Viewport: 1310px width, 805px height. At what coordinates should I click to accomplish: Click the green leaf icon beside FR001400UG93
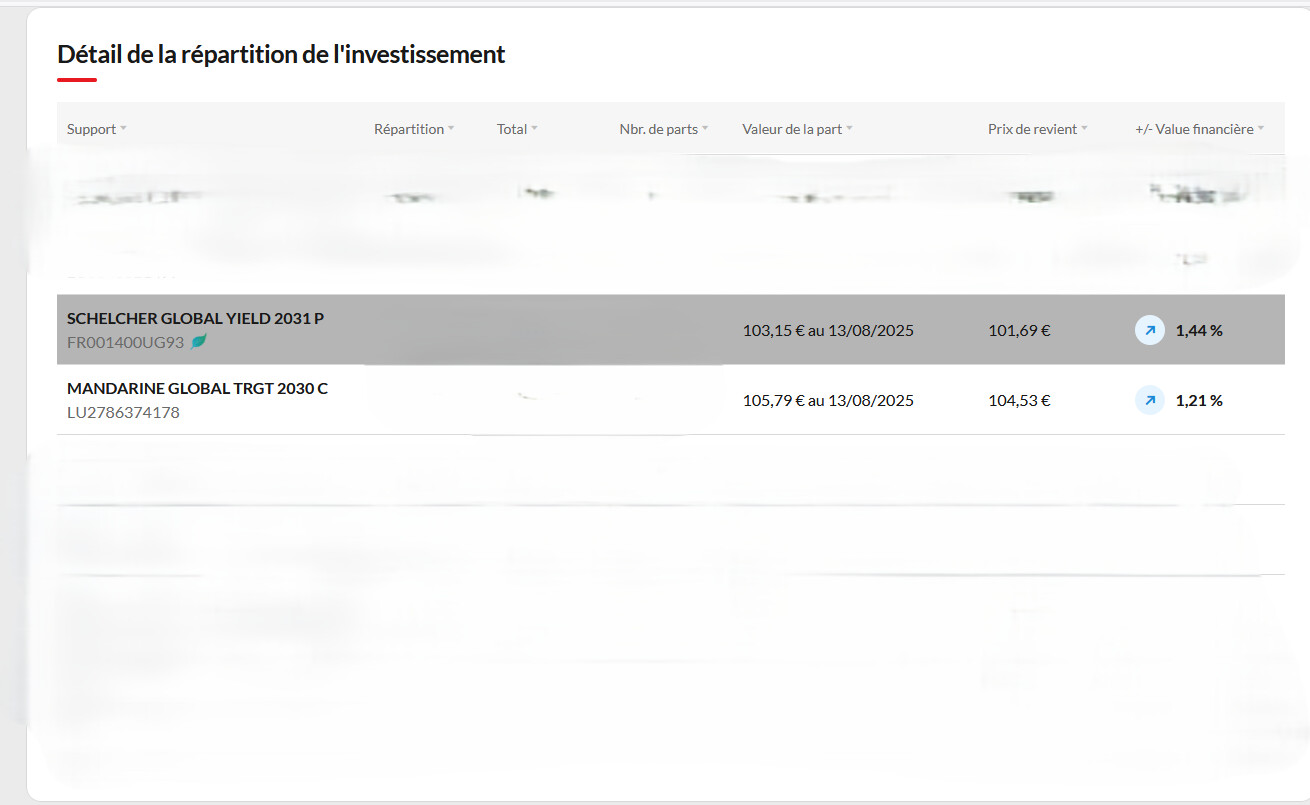coord(199,342)
